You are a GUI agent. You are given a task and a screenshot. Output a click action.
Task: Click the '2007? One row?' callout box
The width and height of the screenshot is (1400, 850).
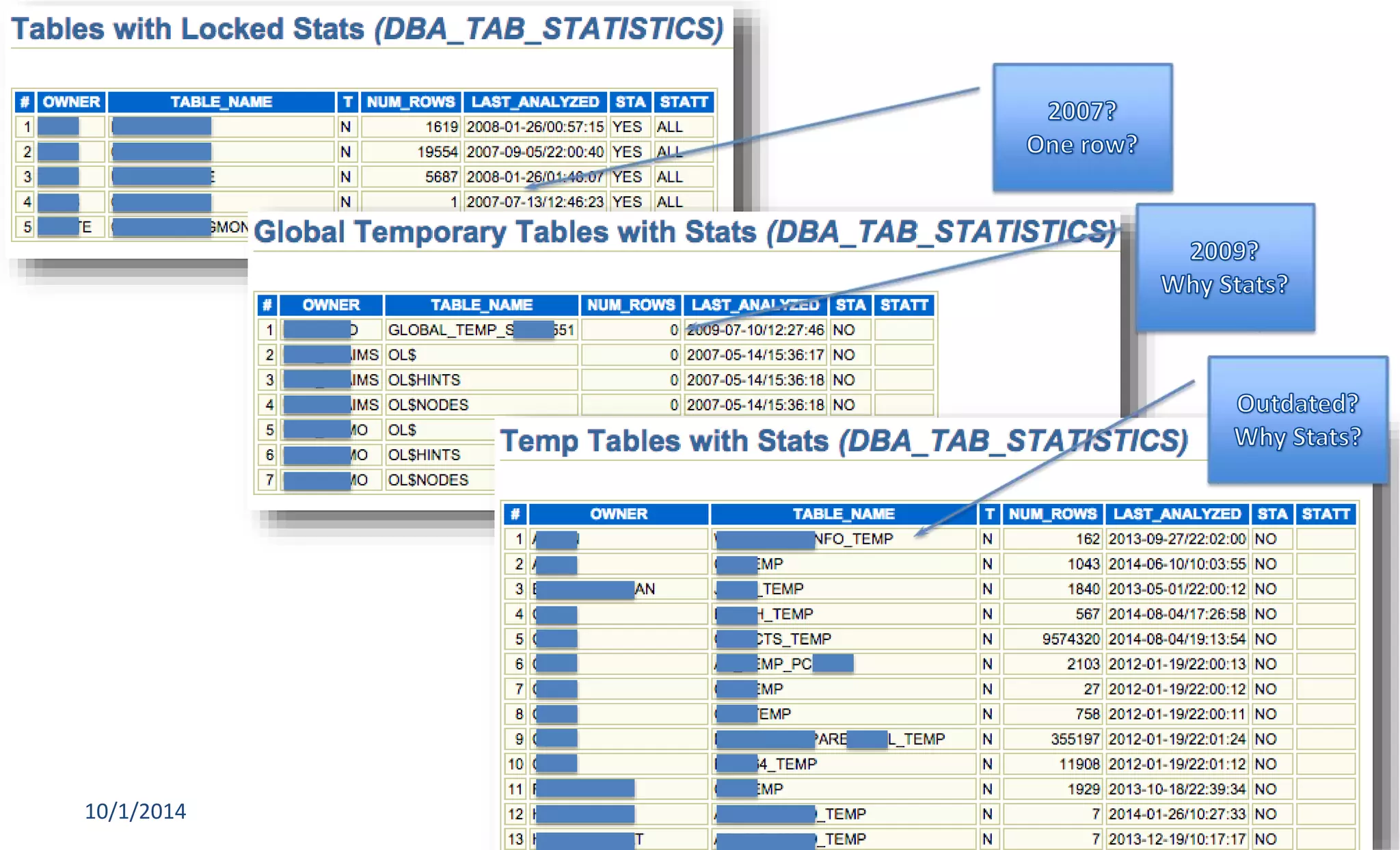[x=1082, y=128]
